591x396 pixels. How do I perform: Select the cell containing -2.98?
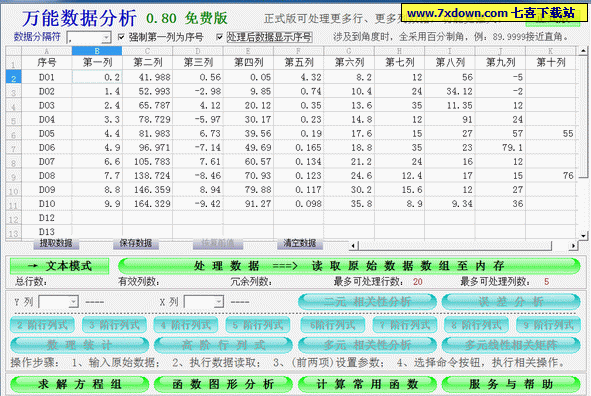[198, 91]
